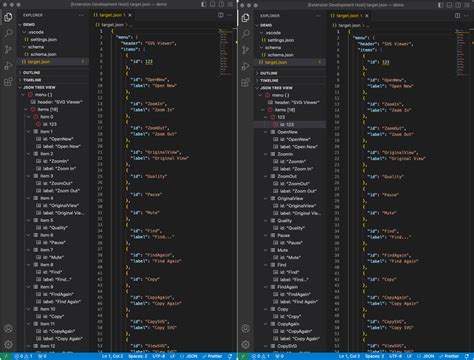474x360 pixels.
Task: Select target.json file in right window explorer
Action: coord(290,62)
